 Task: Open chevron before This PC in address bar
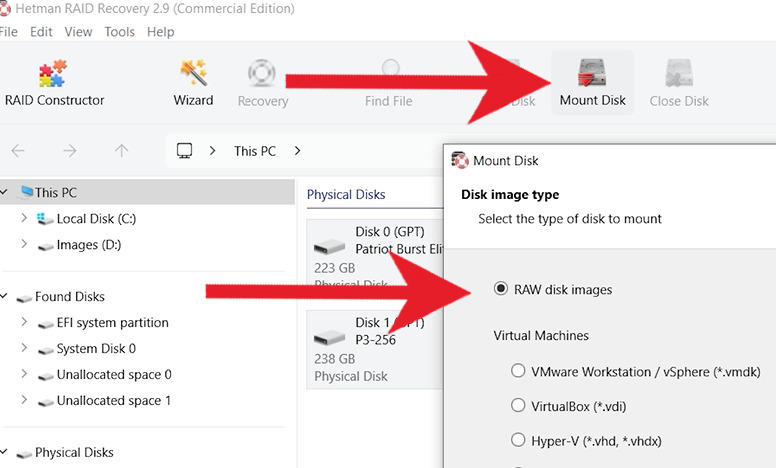tap(212, 150)
